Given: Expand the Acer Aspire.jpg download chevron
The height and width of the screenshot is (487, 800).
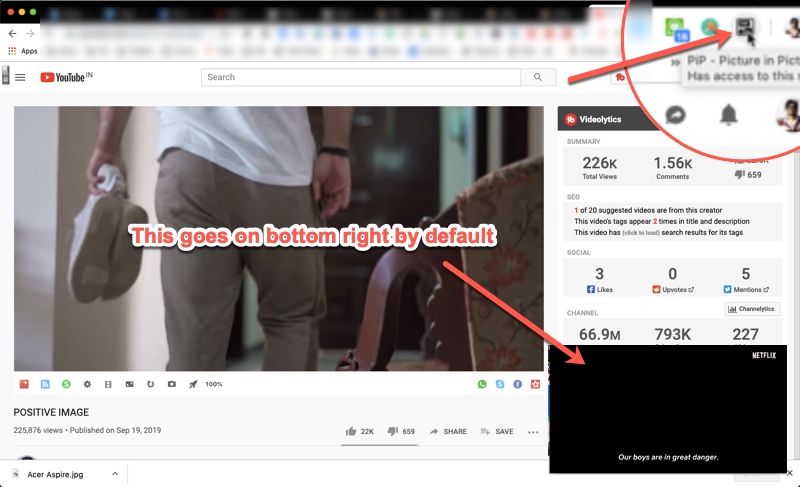Looking at the screenshot, I should (115, 474).
